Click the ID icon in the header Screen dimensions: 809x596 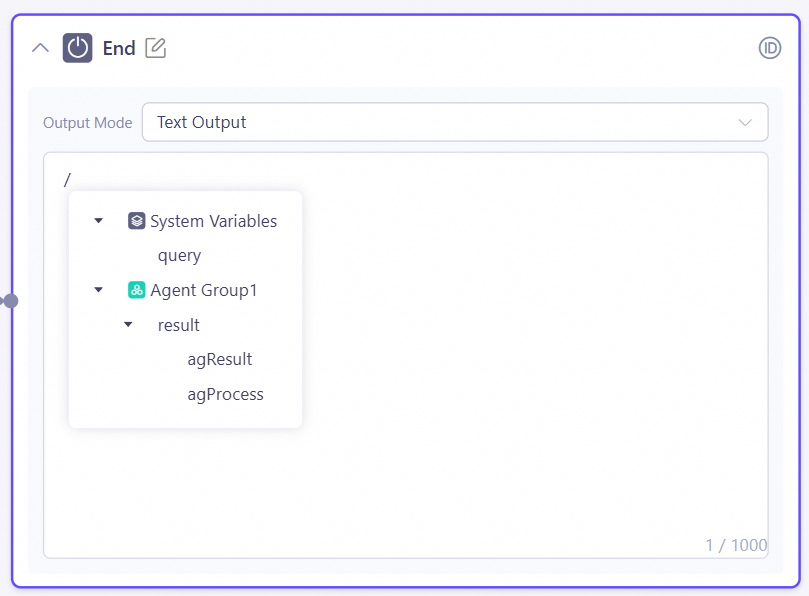click(x=769, y=48)
